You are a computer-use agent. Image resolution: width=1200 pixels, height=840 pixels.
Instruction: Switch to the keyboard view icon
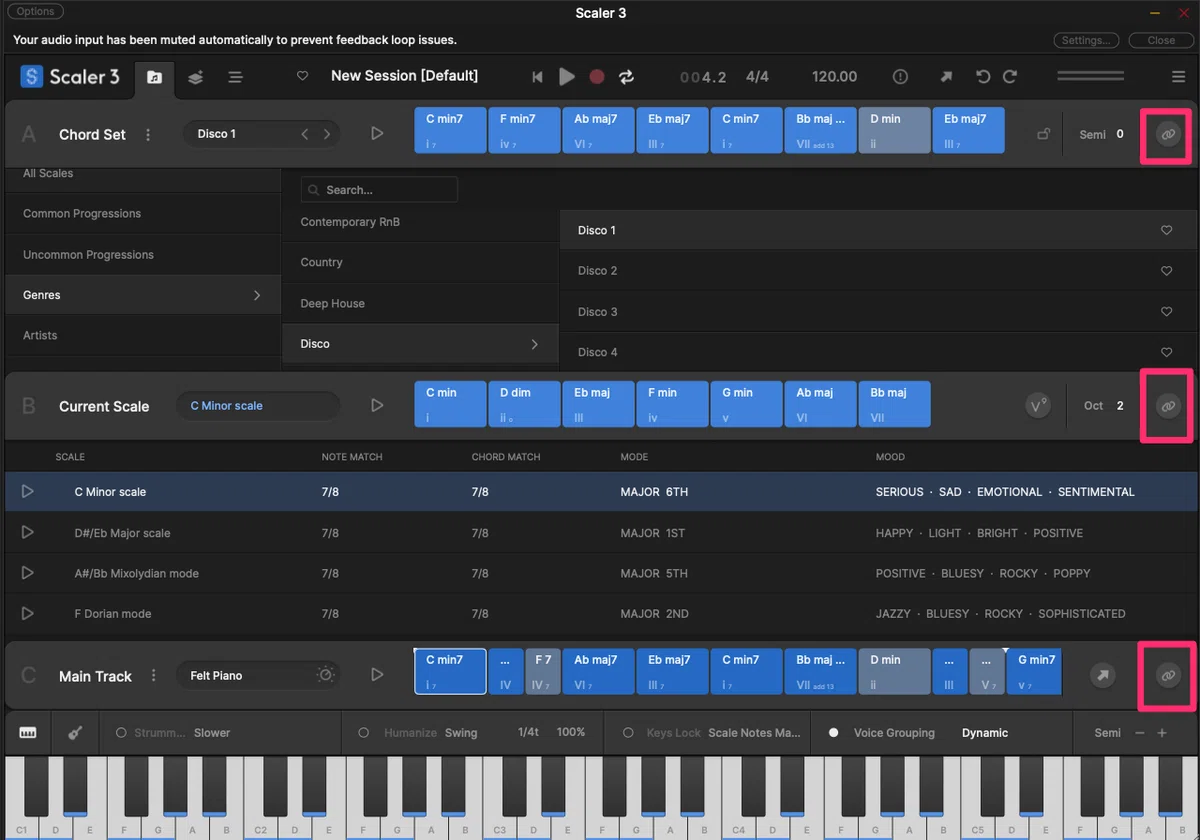28,733
